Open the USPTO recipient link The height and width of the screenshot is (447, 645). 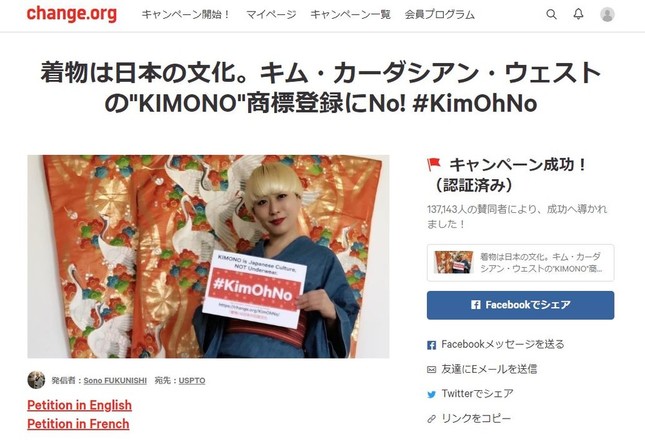click(x=192, y=381)
